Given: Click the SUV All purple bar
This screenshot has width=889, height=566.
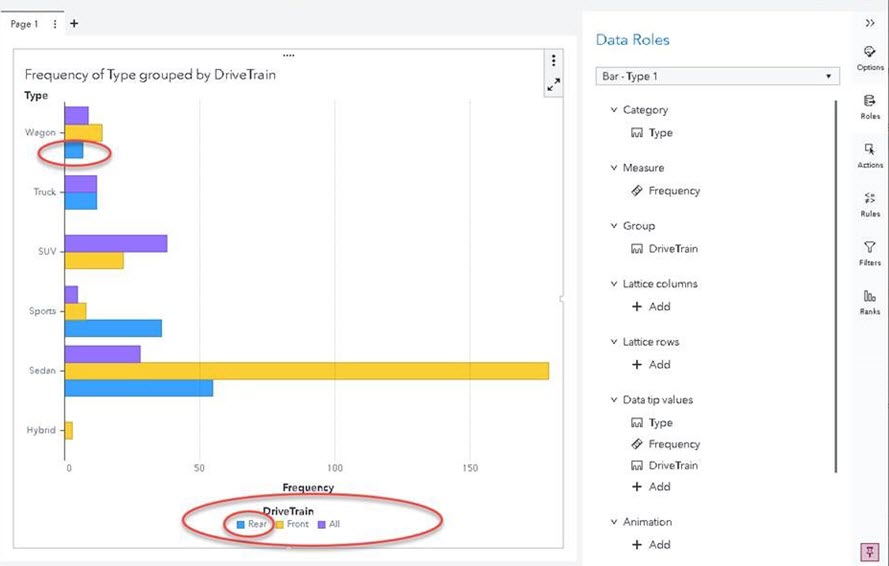Looking at the screenshot, I should pyautogui.click(x=116, y=243).
